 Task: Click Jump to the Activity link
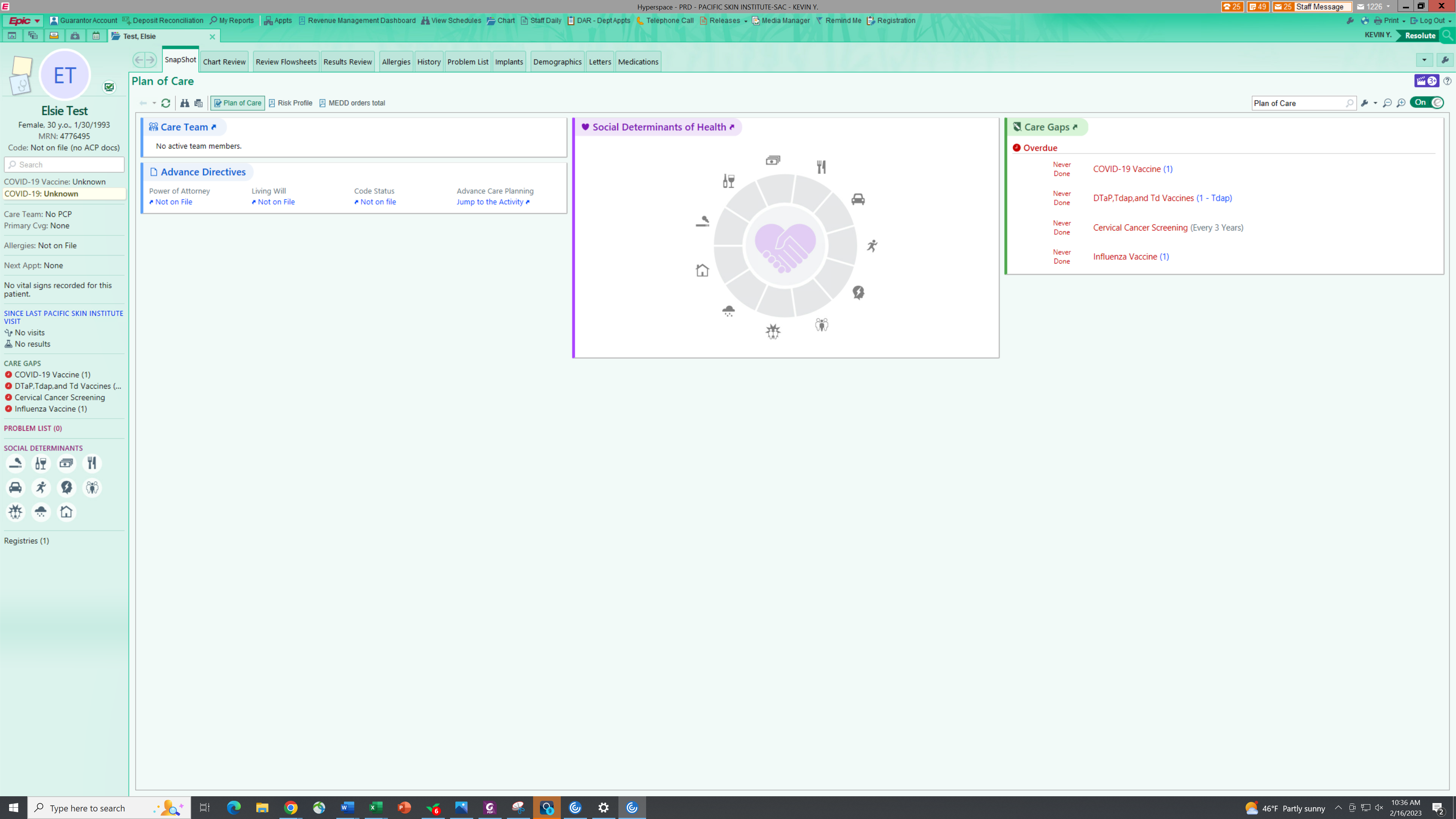pos(490,202)
